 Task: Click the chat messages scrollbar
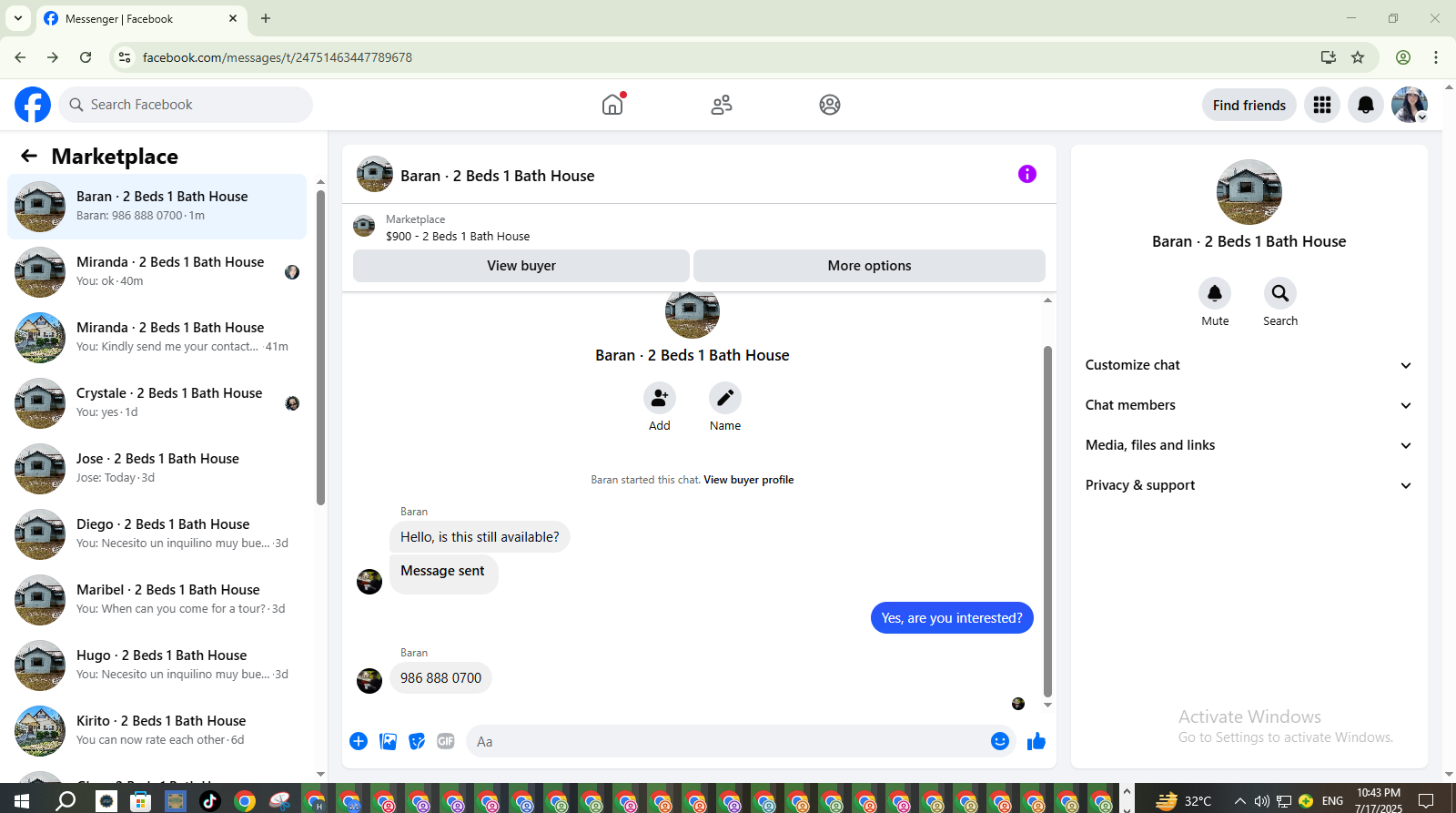coord(1047,521)
